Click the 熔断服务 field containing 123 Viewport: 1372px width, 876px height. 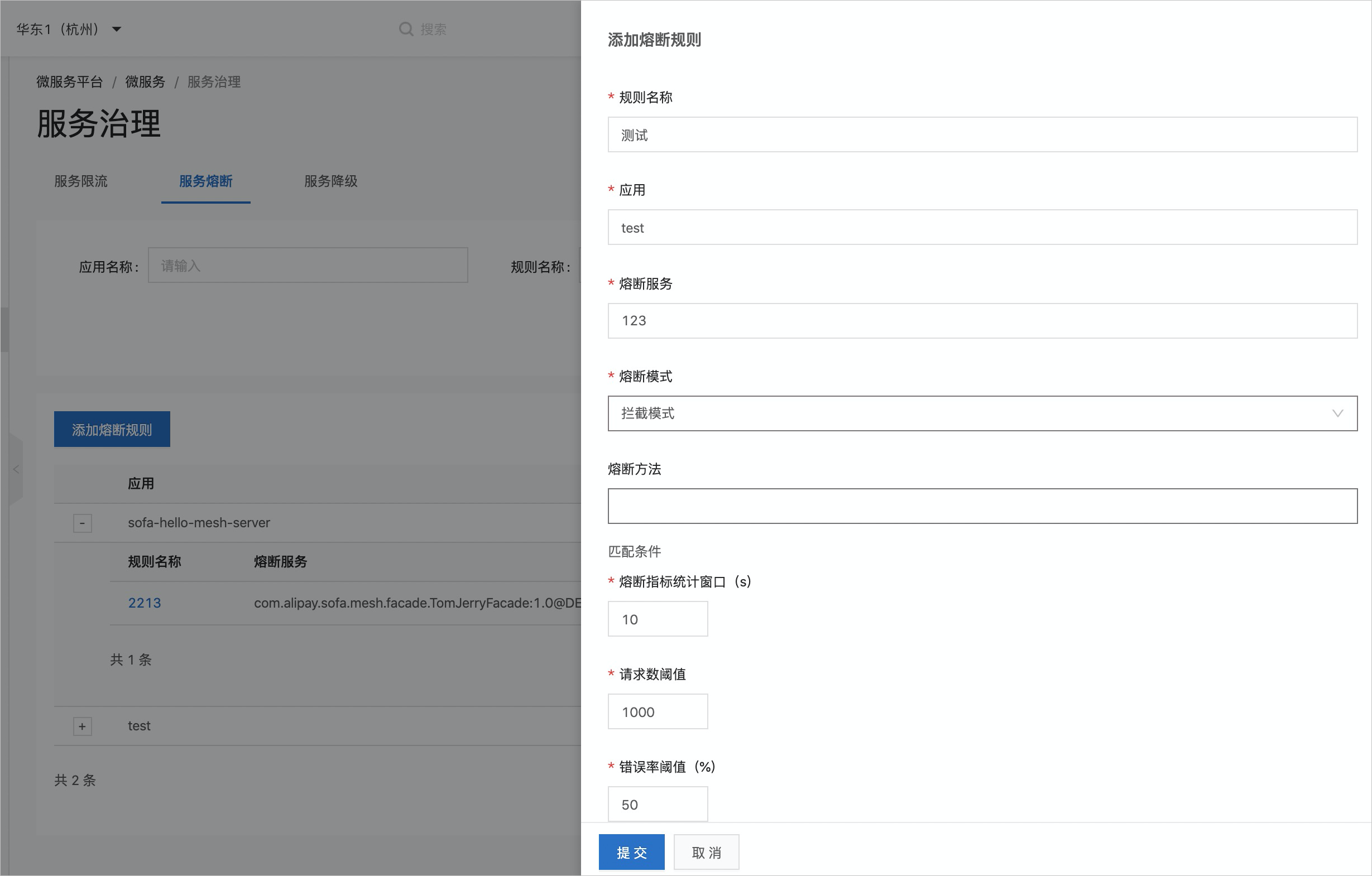point(983,321)
